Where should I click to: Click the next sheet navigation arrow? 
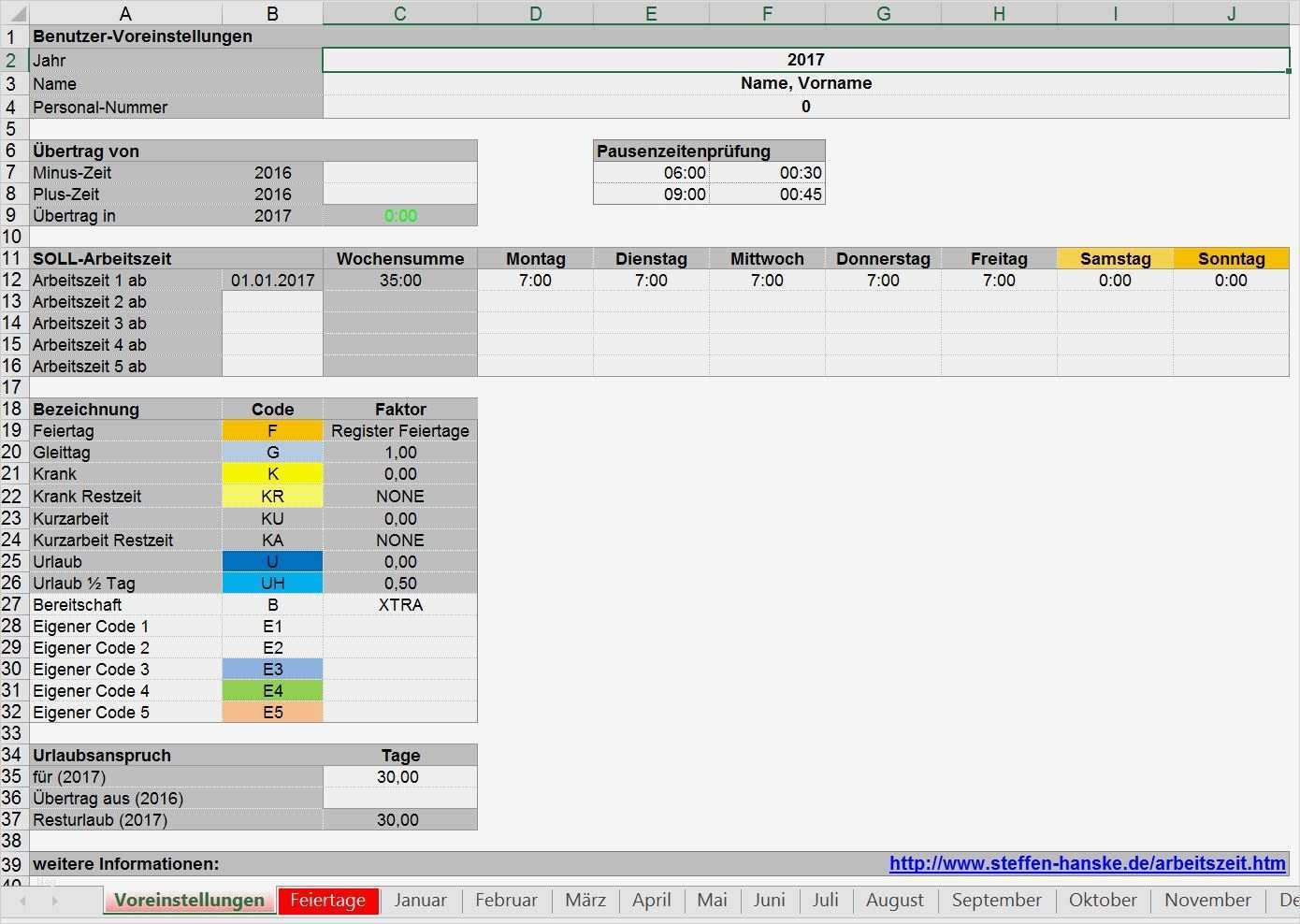[x=54, y=901]
